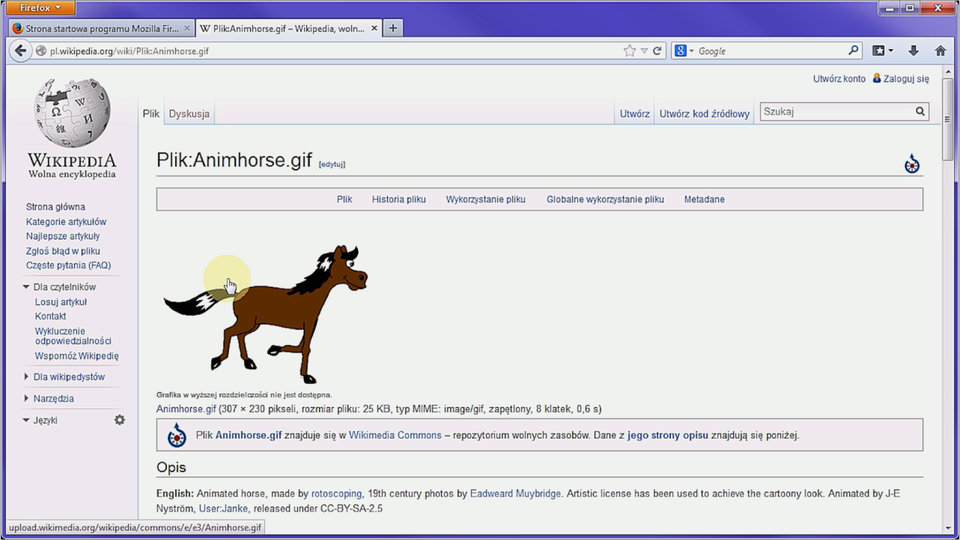Expand the Narzędzia sidebar section
The image size is (960, 540).
[26, 398]
